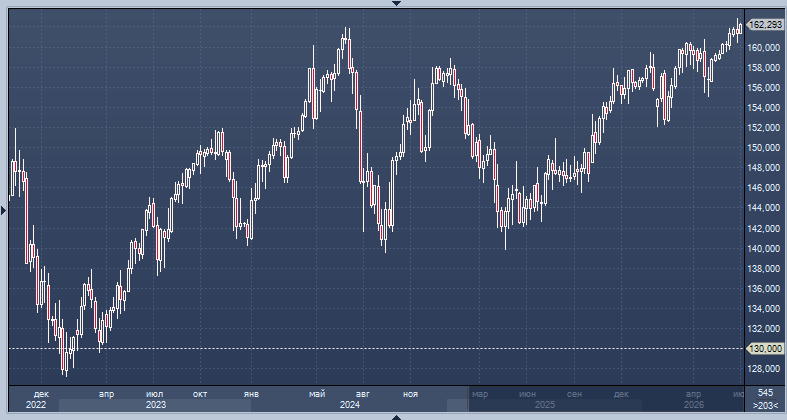Click the 545 value in the corner box

(x=765, y=393)
